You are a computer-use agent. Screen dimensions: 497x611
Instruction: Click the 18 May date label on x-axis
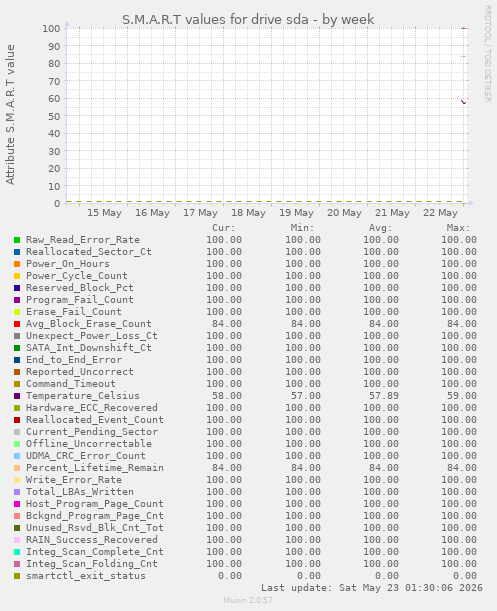[x=248, y=213]
